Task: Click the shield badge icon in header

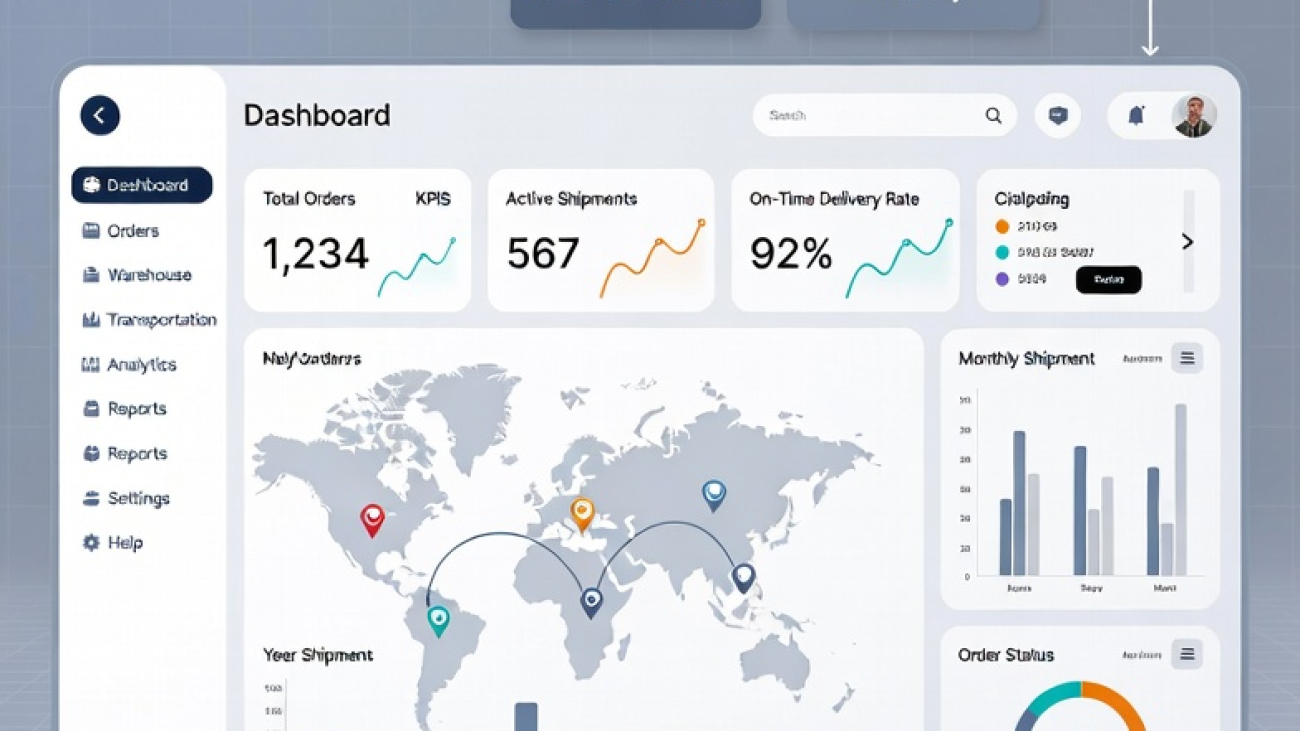Action: 1057,116
